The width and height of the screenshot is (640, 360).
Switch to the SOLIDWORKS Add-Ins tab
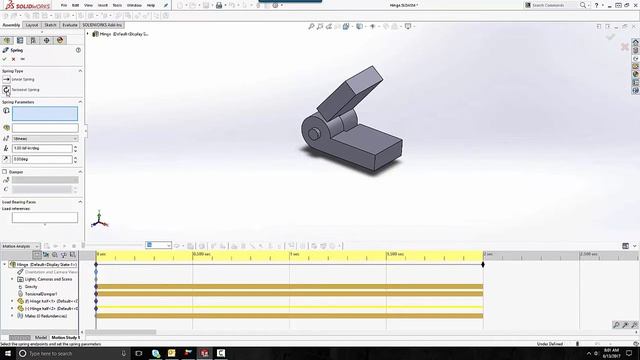102,25
